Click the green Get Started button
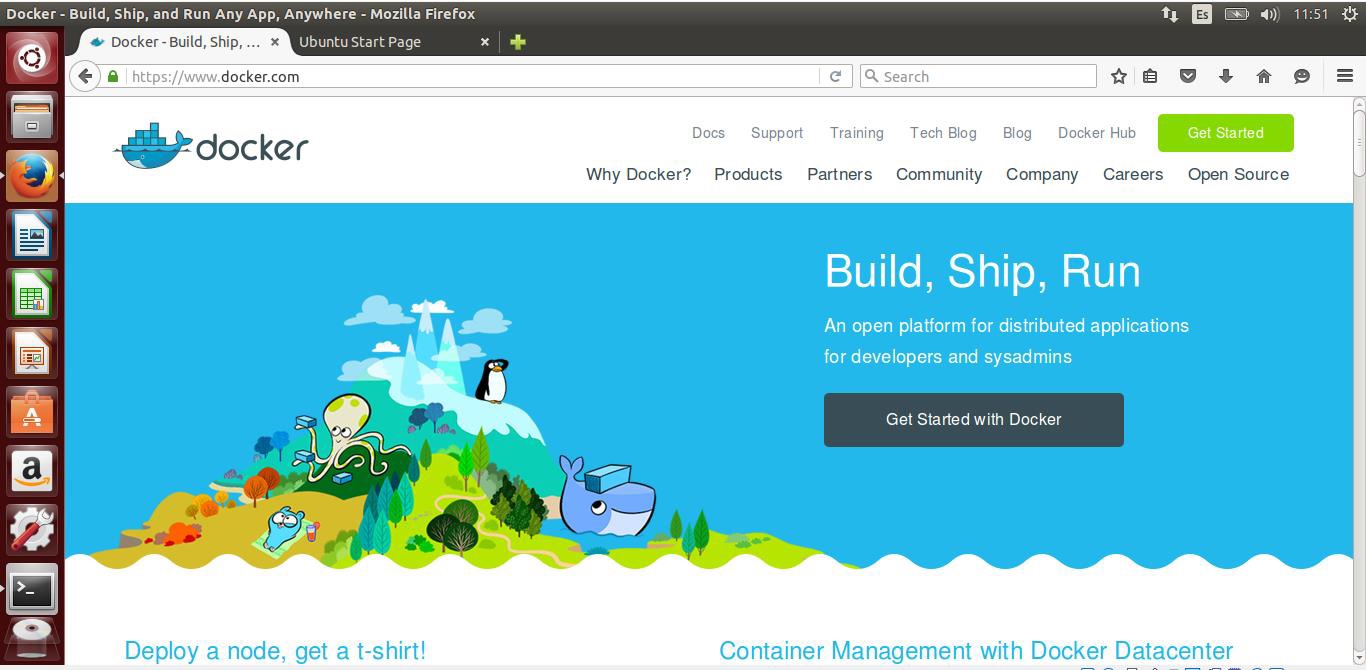Image resolution: width=1366 pixels, height=670 pixels. point(1225,133)
